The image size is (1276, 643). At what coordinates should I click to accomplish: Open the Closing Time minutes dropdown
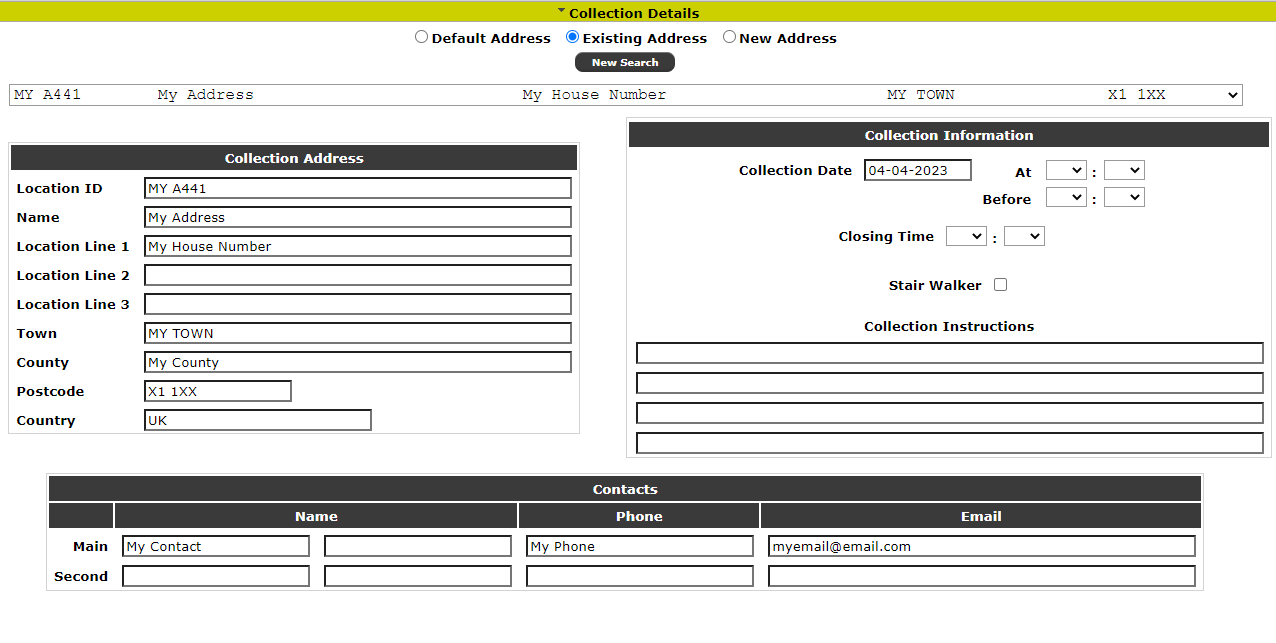click(x=1024, y=237)
